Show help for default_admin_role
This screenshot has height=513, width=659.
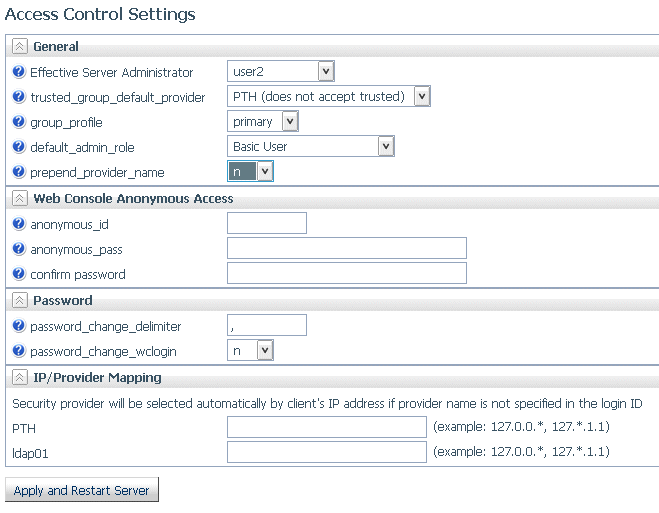point(18,147)
